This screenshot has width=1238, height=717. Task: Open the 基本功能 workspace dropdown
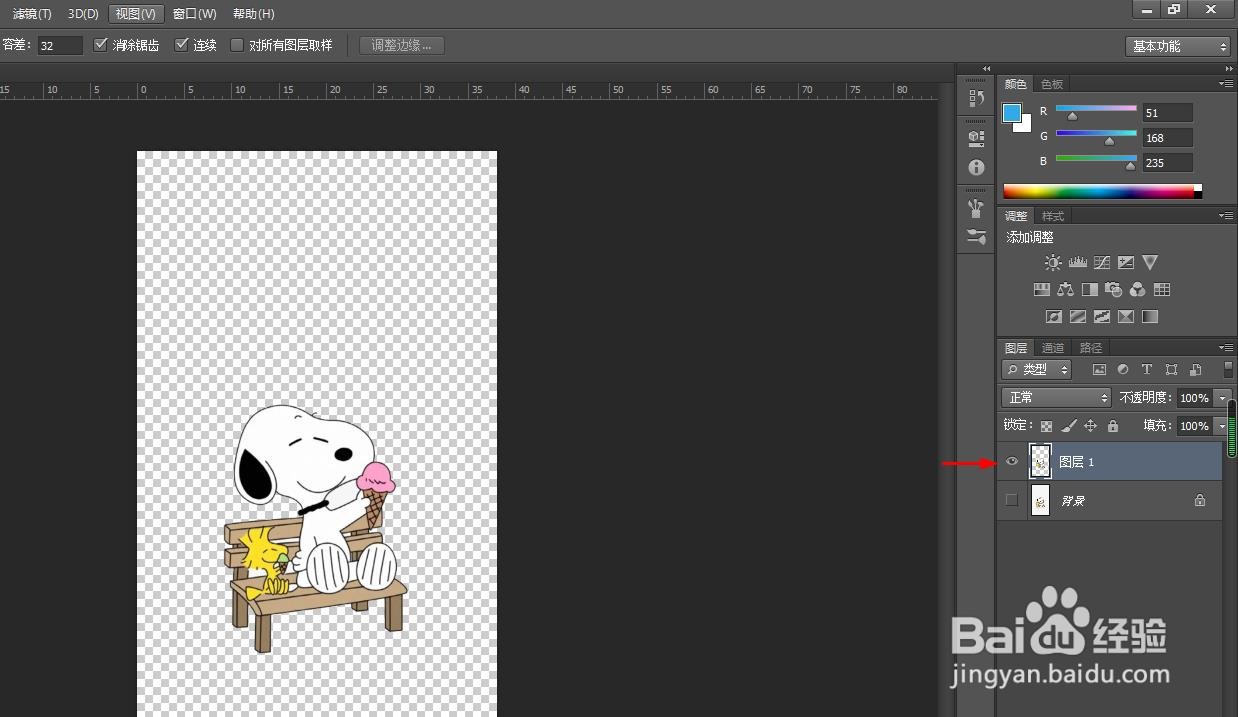point(1178,46)
